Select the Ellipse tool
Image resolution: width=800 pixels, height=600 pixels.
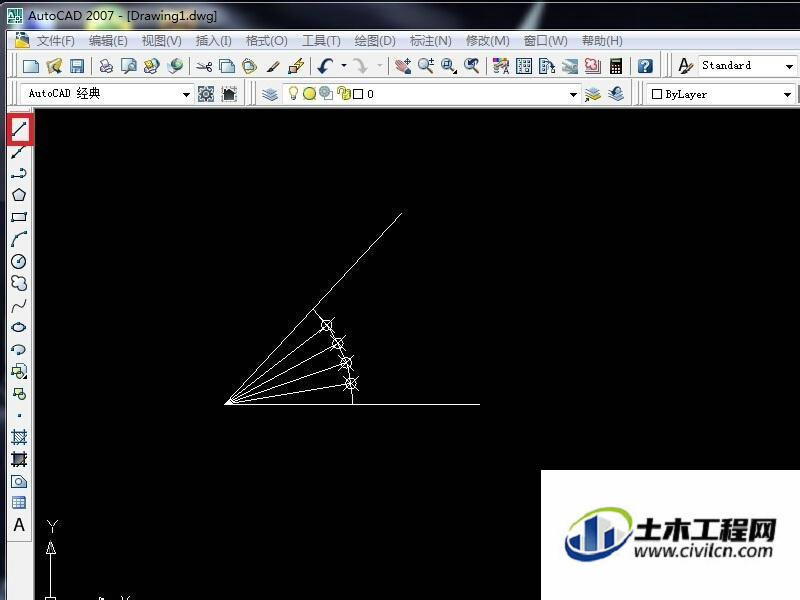tap(19, 327)
